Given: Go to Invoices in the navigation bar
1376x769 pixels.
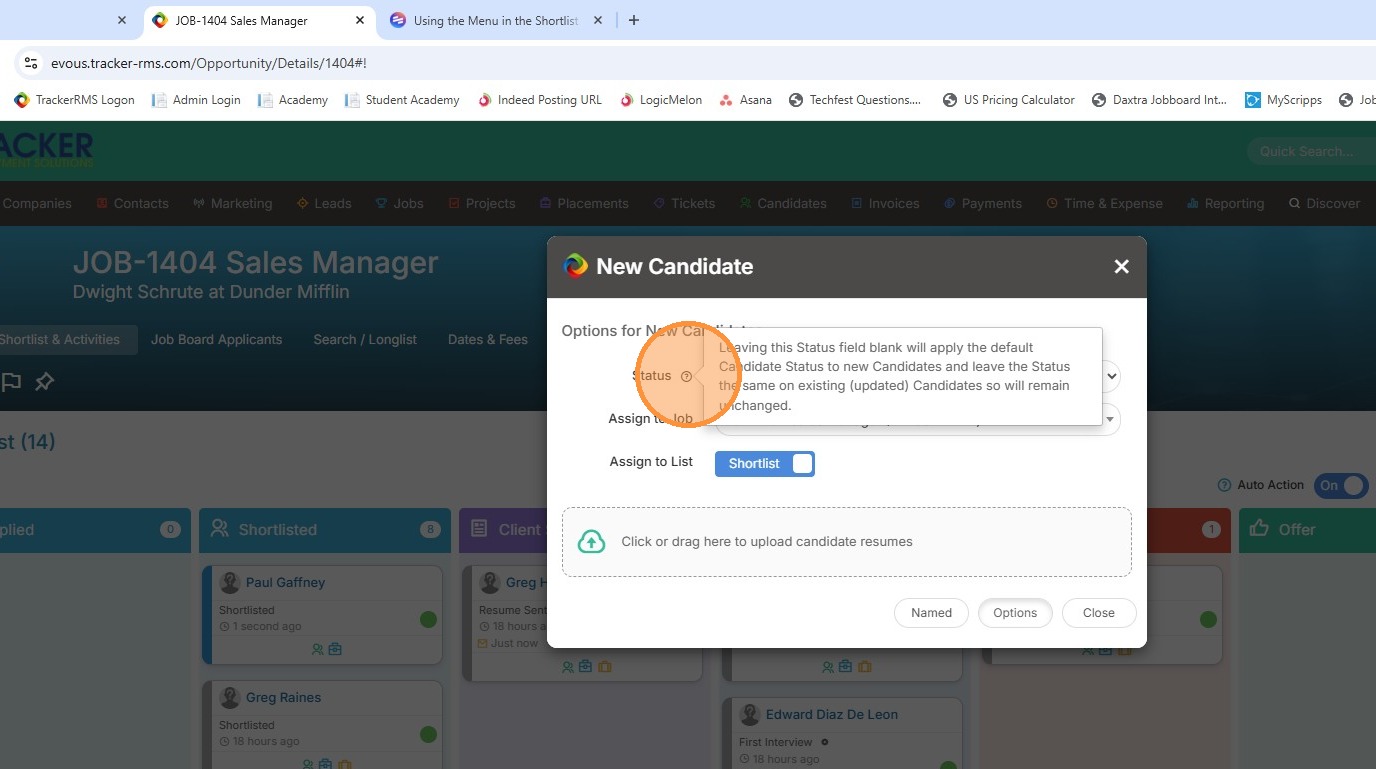Looking at the screenshot, I should tap(885, 203).
